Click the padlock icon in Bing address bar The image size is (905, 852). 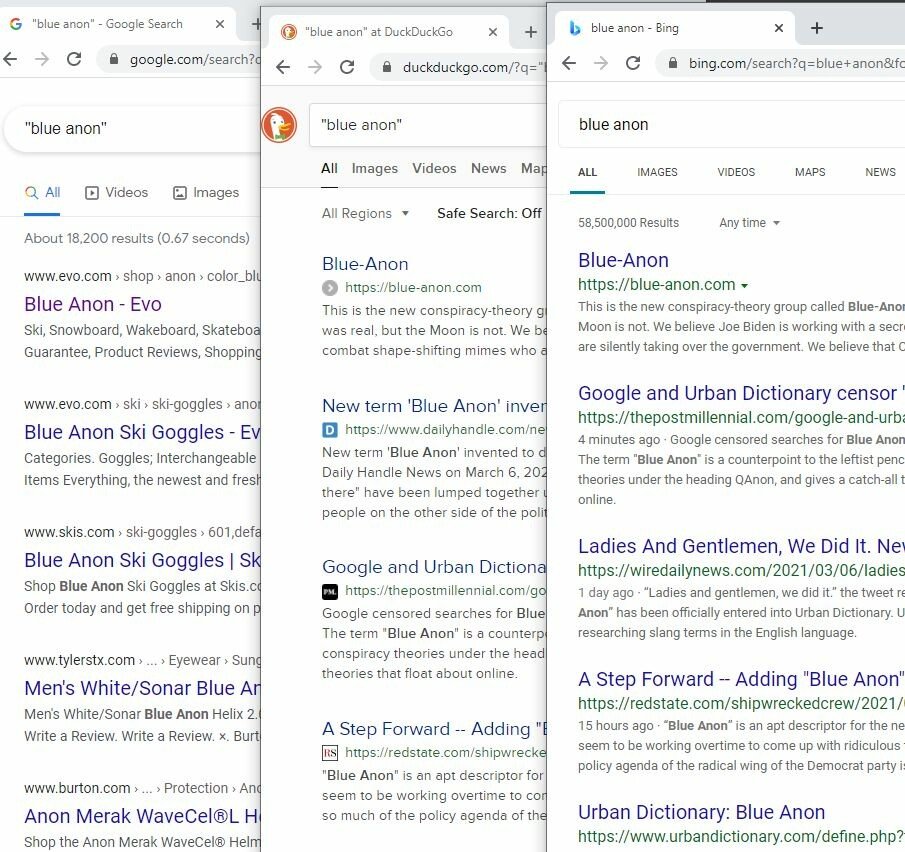(x=673, y=63)
